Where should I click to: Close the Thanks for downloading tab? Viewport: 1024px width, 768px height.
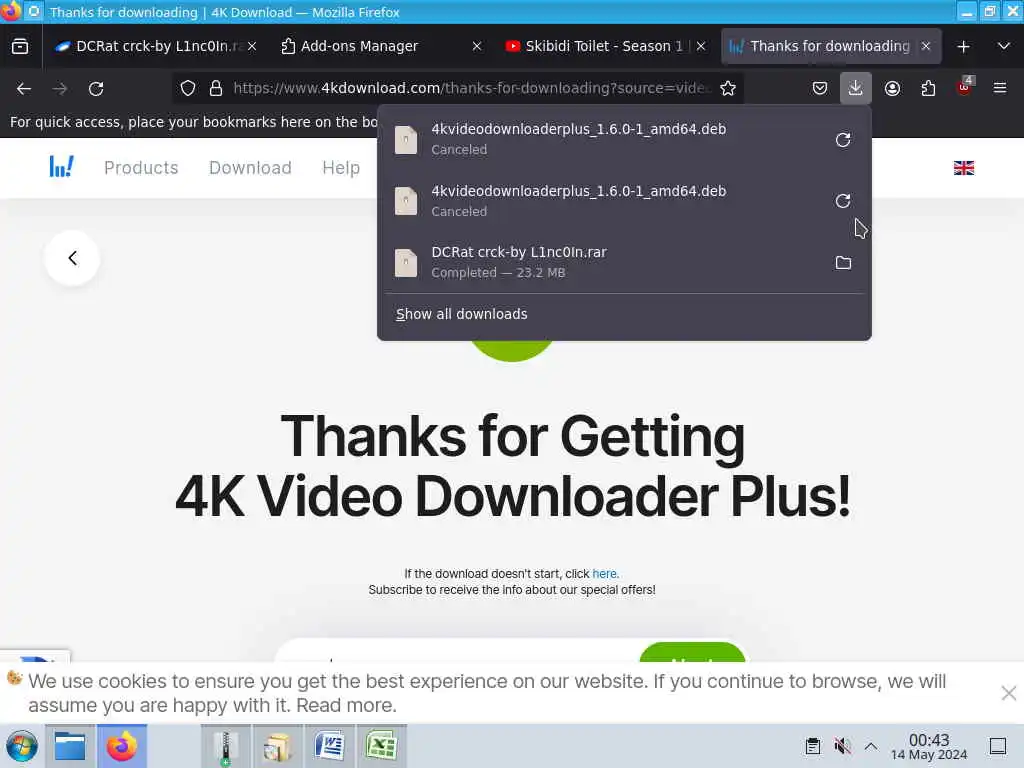click(925, 46)
